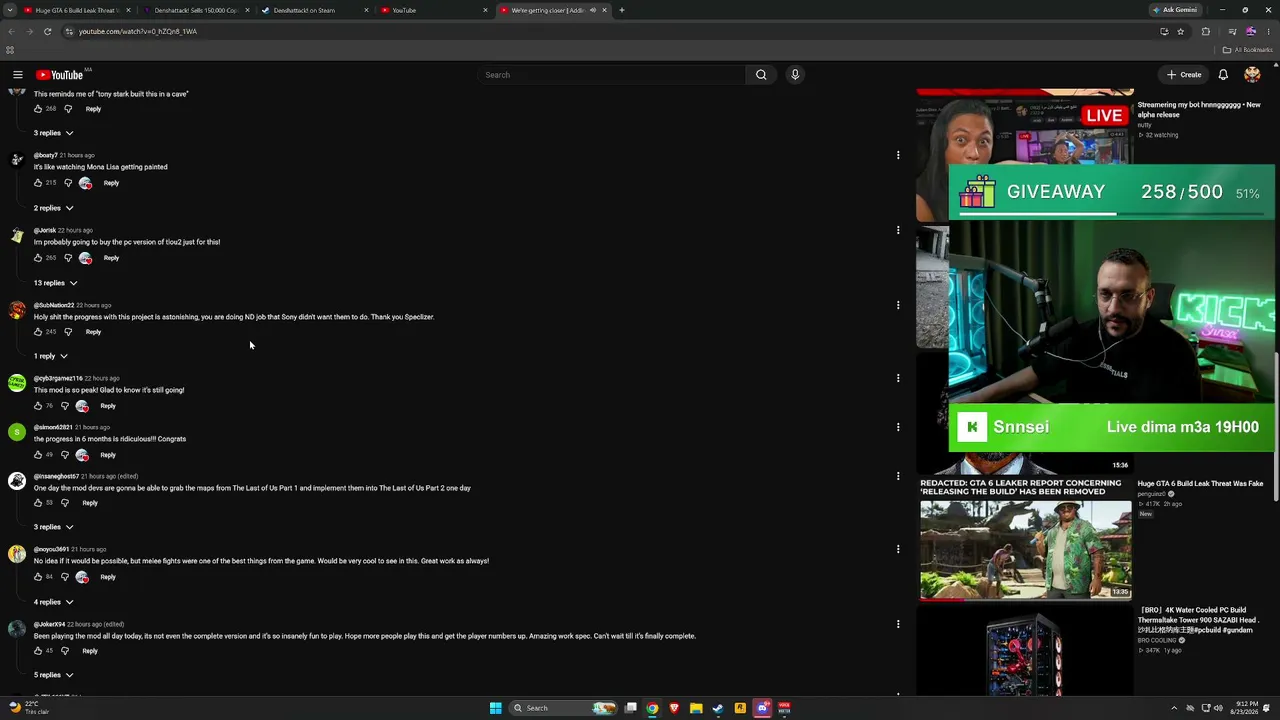Like the @SubNation22 comment
This screenshot has height=720, width=1280.
pos(38,332)
